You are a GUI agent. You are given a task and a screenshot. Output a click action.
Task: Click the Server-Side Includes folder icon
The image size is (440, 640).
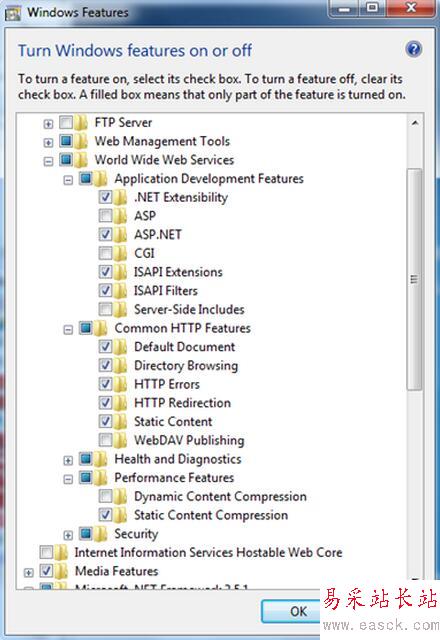120,310
